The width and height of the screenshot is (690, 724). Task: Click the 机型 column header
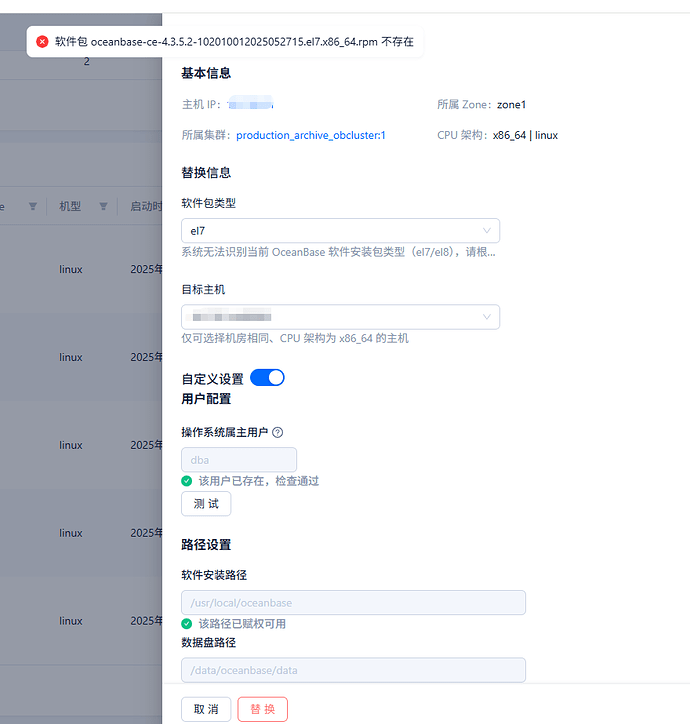tap(70, 206)
